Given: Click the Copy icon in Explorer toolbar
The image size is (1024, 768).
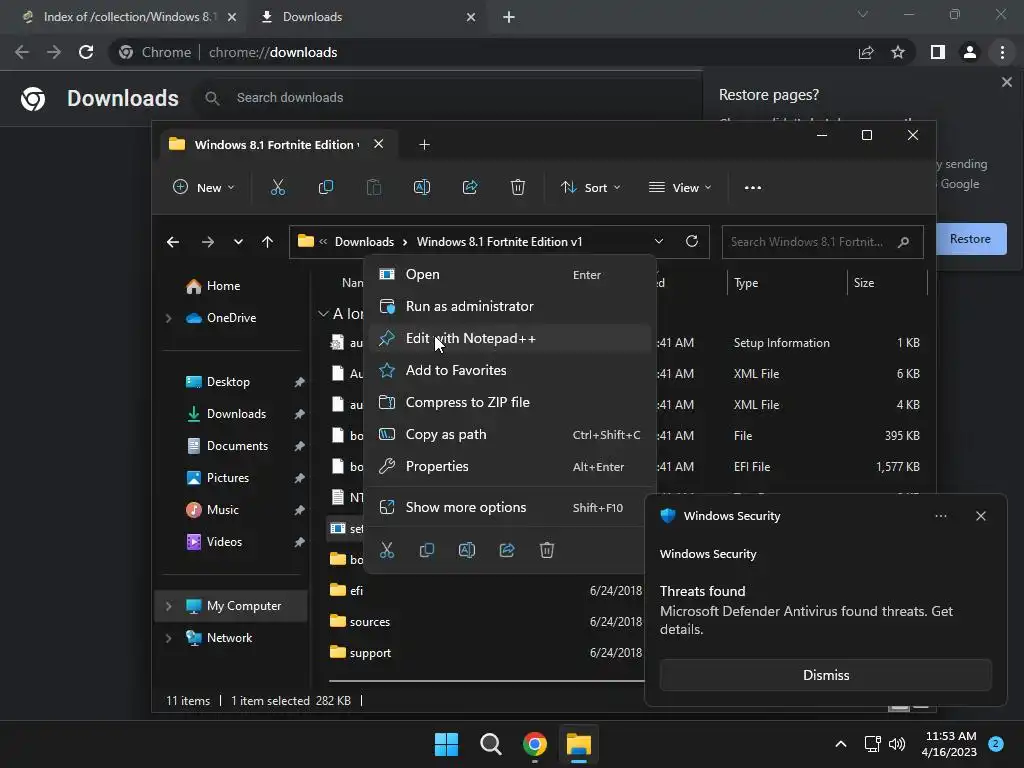Looking at the screenshot, I should [326, 187].
